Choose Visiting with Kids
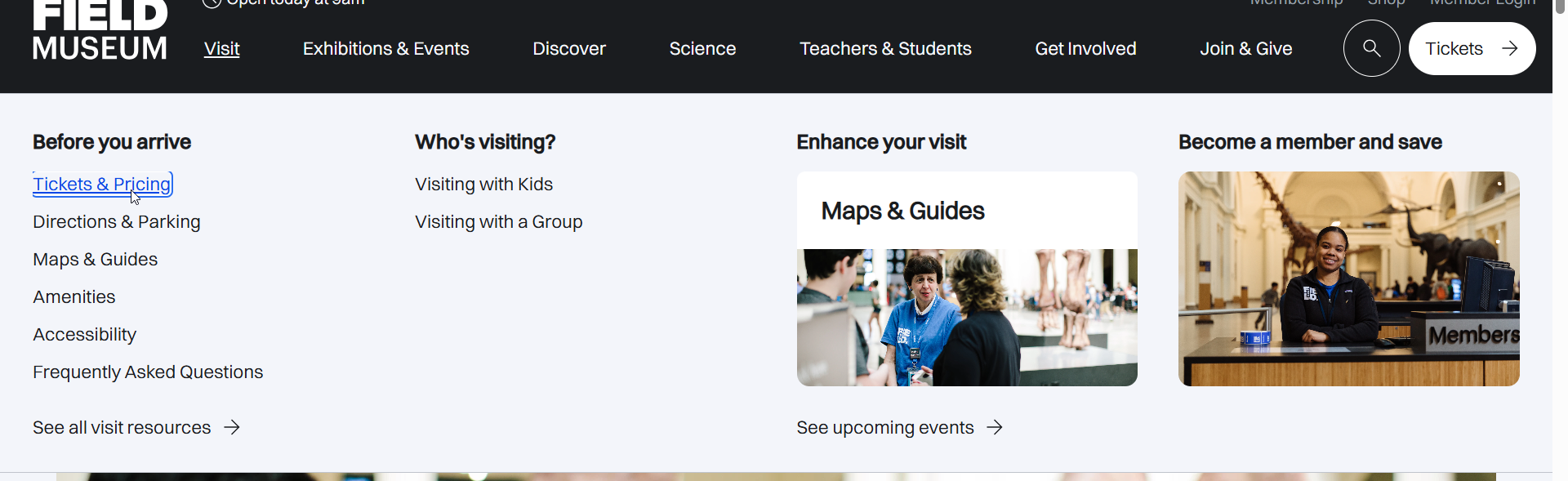This screenshot has height=481, width=1568. 483,185
